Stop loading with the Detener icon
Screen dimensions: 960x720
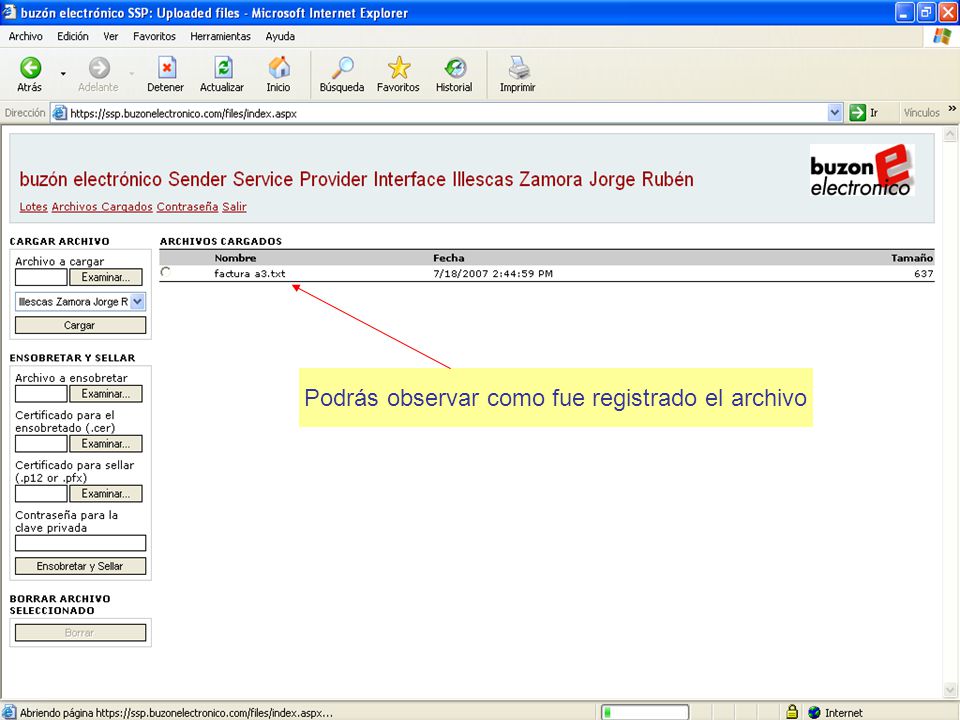click(165, 75)
